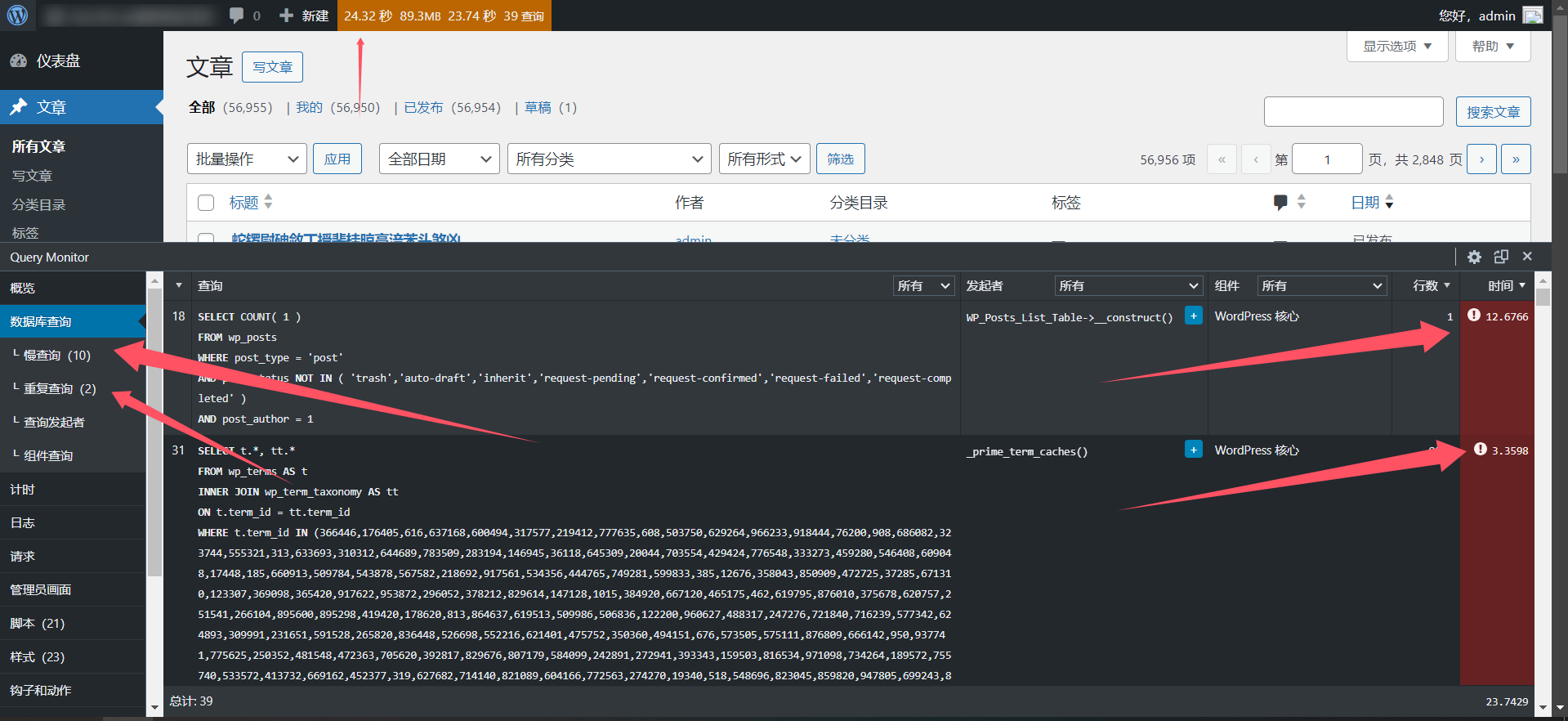Click the plus New content icon
Screen dimensions: 1568x721
click(286, 16)
